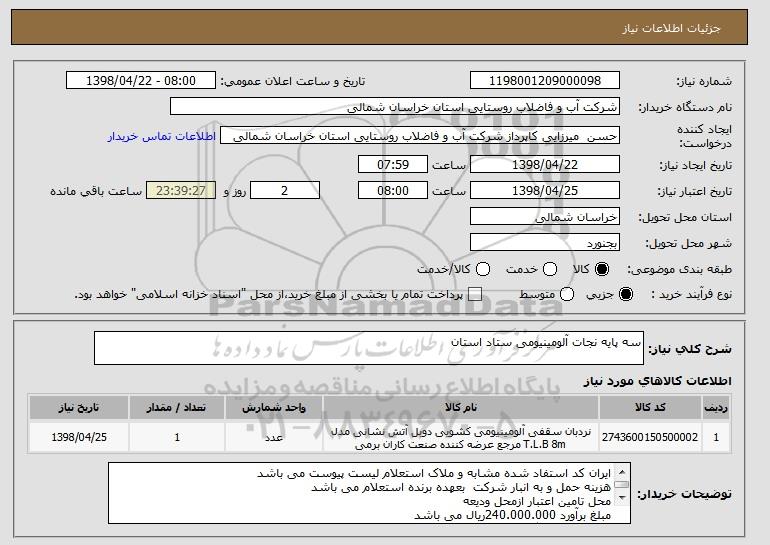Click the note line مبلغ برآورد 240.000.000ریال
This screenshot has height=545, width=770.
[512, 515]
